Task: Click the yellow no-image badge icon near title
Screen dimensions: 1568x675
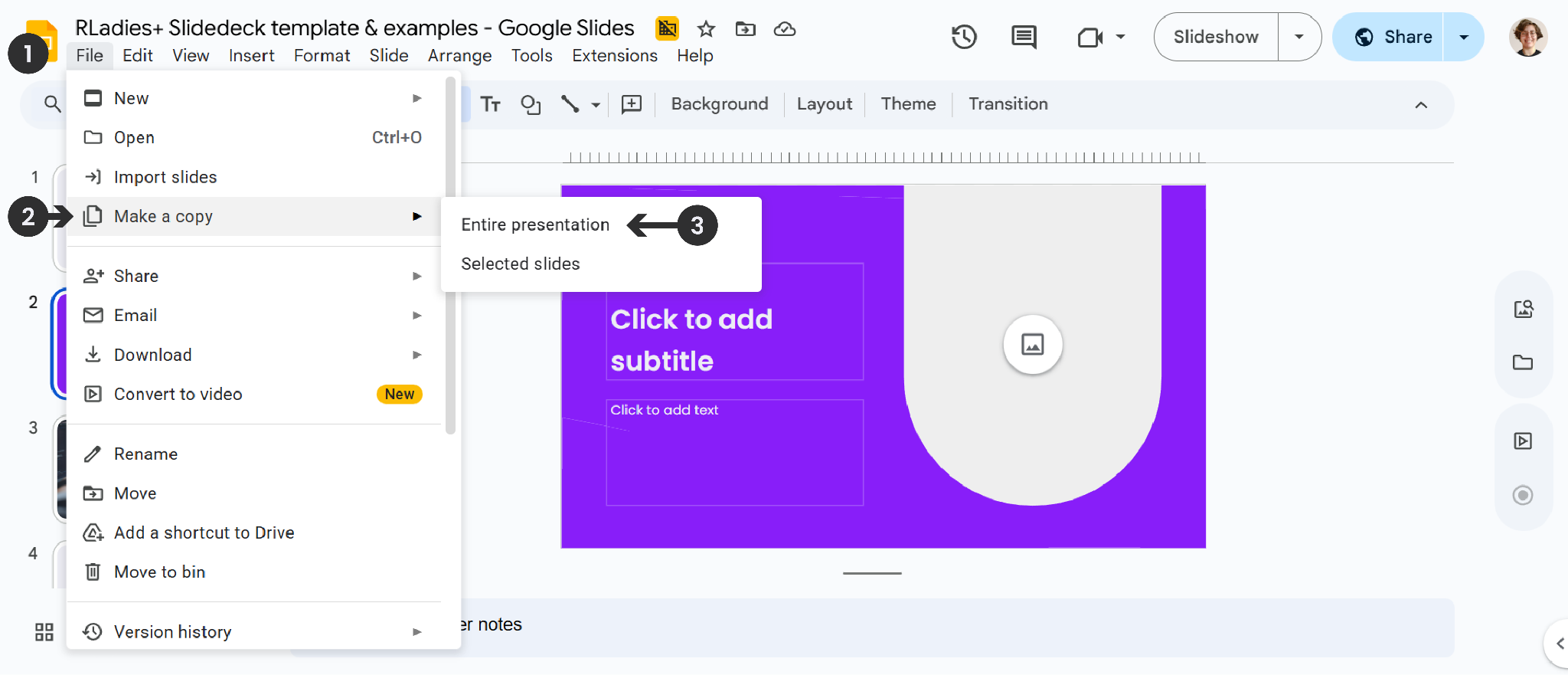Action: tap(668, 29)
